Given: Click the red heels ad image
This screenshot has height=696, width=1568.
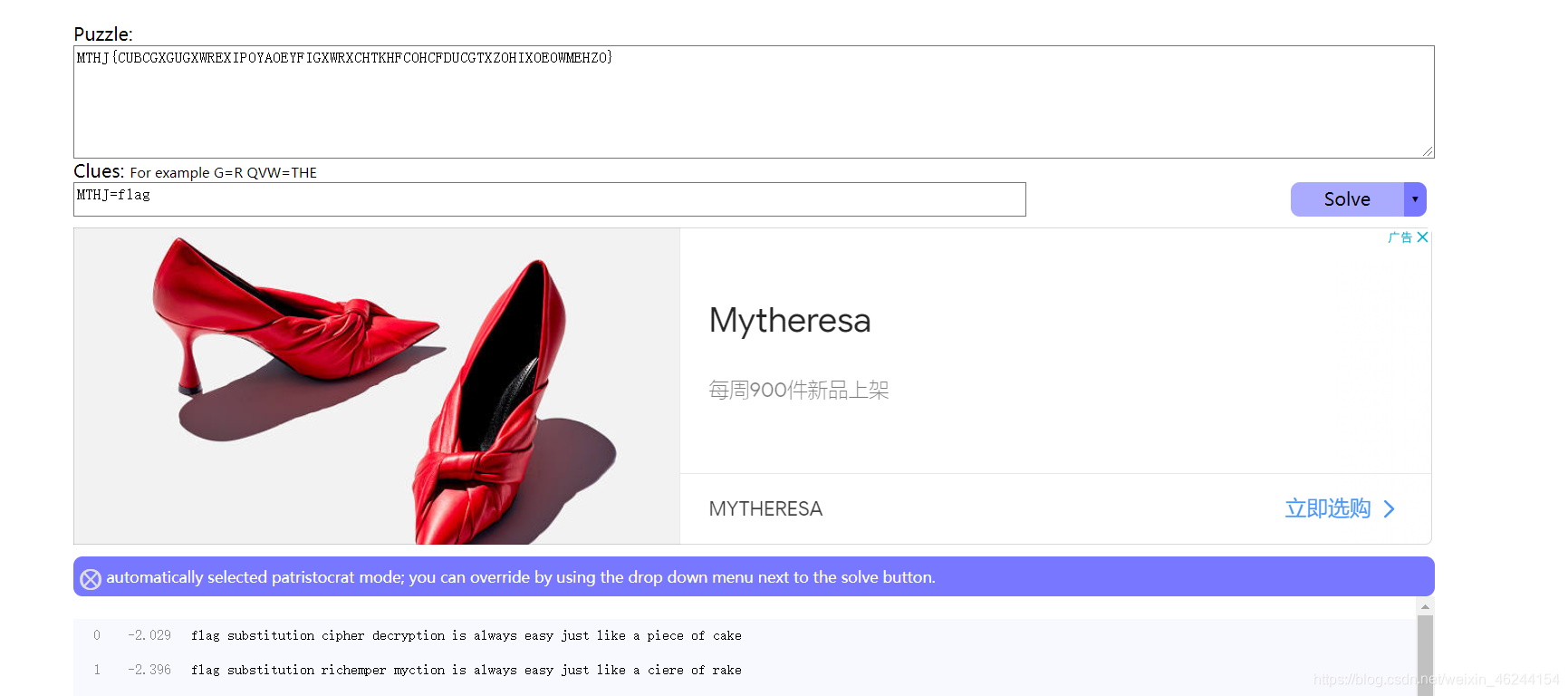Looking at the screenshot, I should (377, 386).
